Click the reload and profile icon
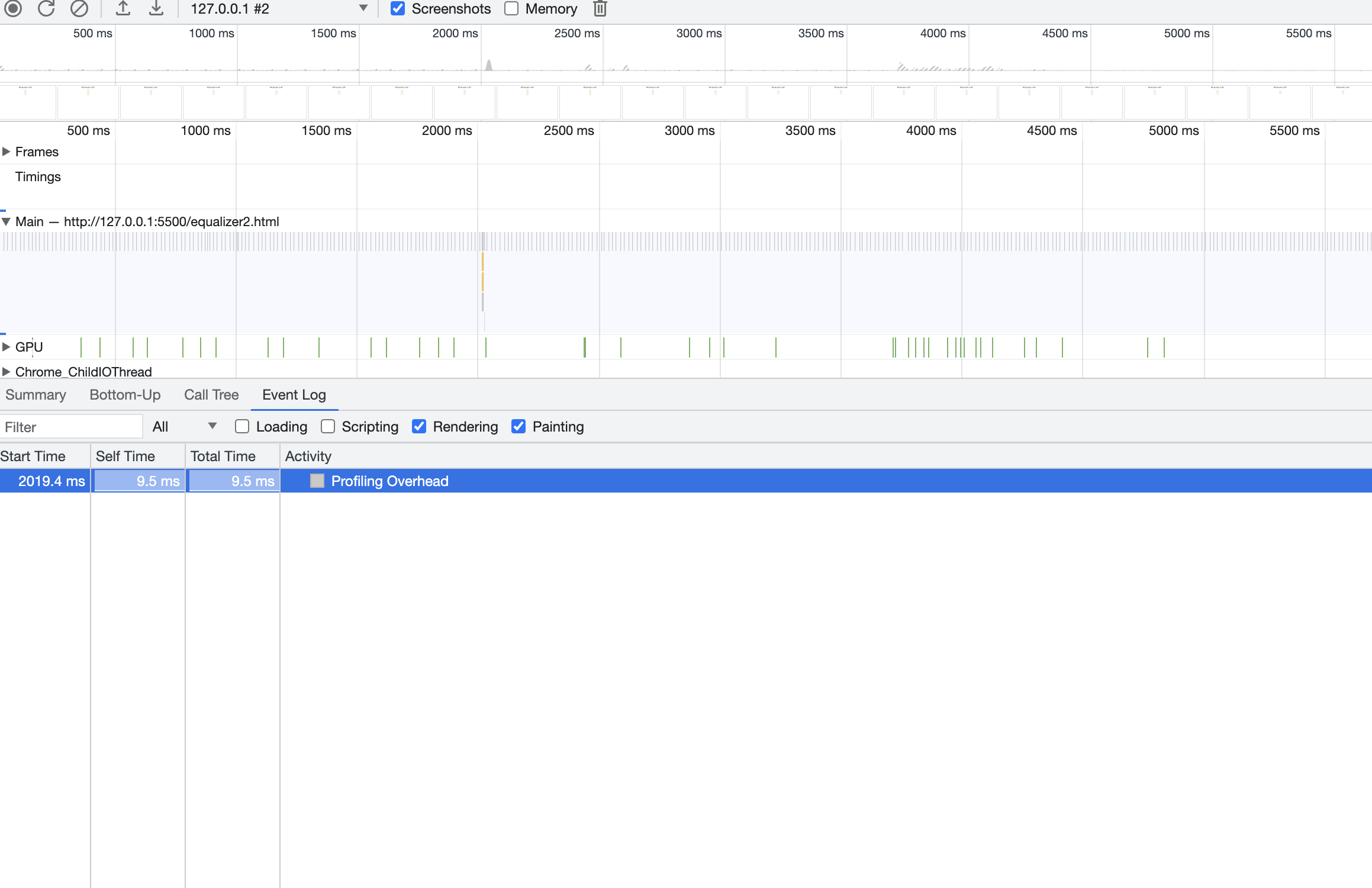 pyautogui.click(x=46, y=8)
